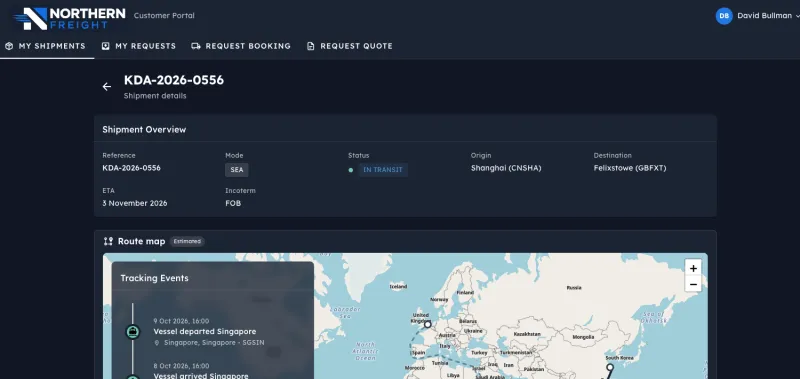This screenshot has width=800, height=379.
Task: Open the My Requests tab
Action: [x=139, y=46]
